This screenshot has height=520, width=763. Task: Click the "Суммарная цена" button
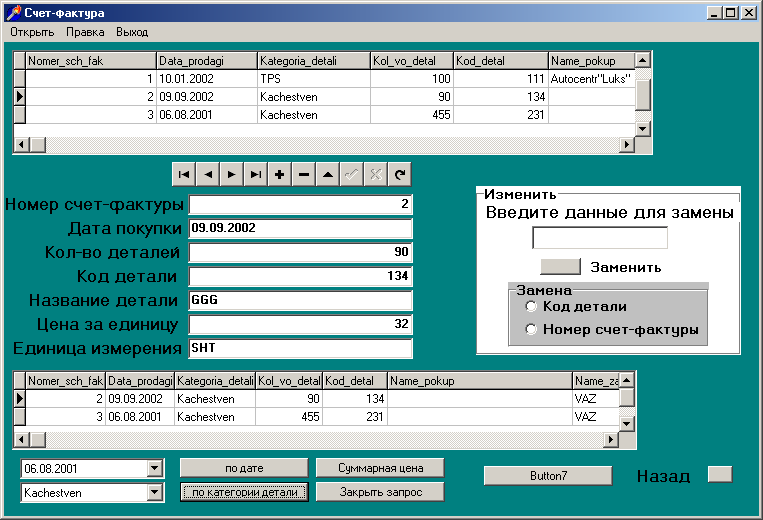click(x=380, y=468)
